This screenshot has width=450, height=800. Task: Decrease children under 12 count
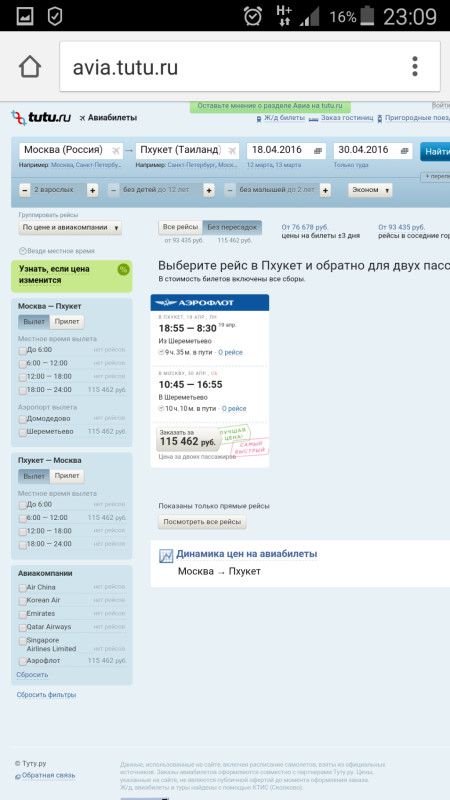pyautogui.click(x=114, y=190)
